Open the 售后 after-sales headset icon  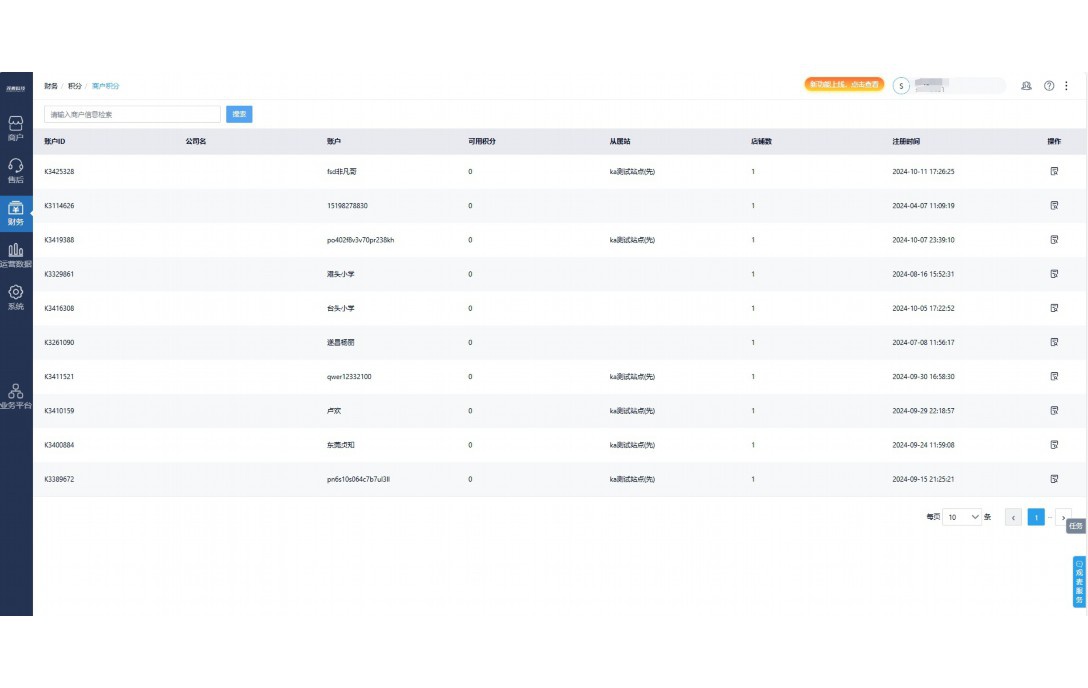[x=16, y=171]
